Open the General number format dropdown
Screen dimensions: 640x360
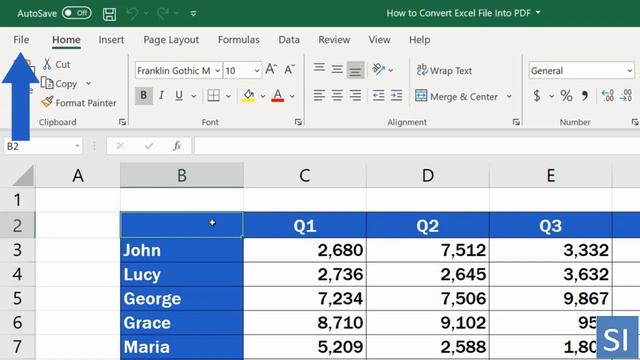click(x=582, y=71)
